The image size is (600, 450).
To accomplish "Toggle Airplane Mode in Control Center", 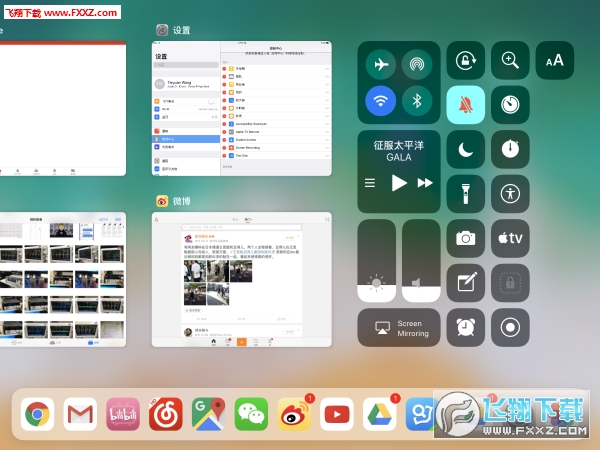I will [x=381, y=64].
